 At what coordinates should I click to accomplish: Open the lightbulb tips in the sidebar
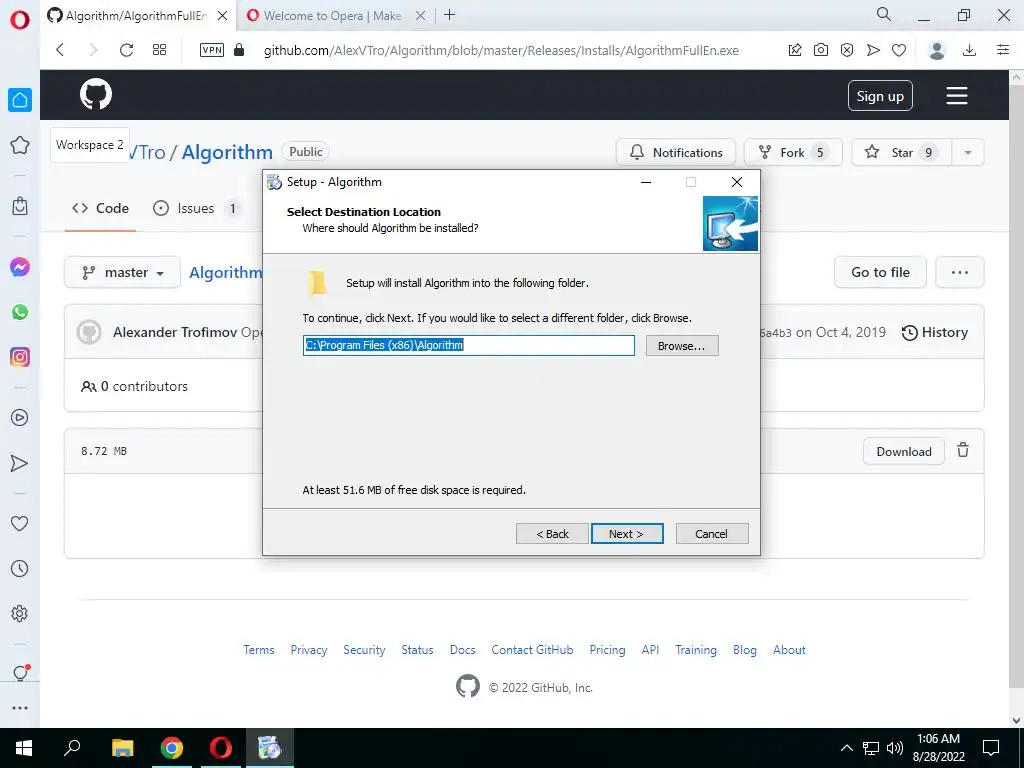pos(20,673)
